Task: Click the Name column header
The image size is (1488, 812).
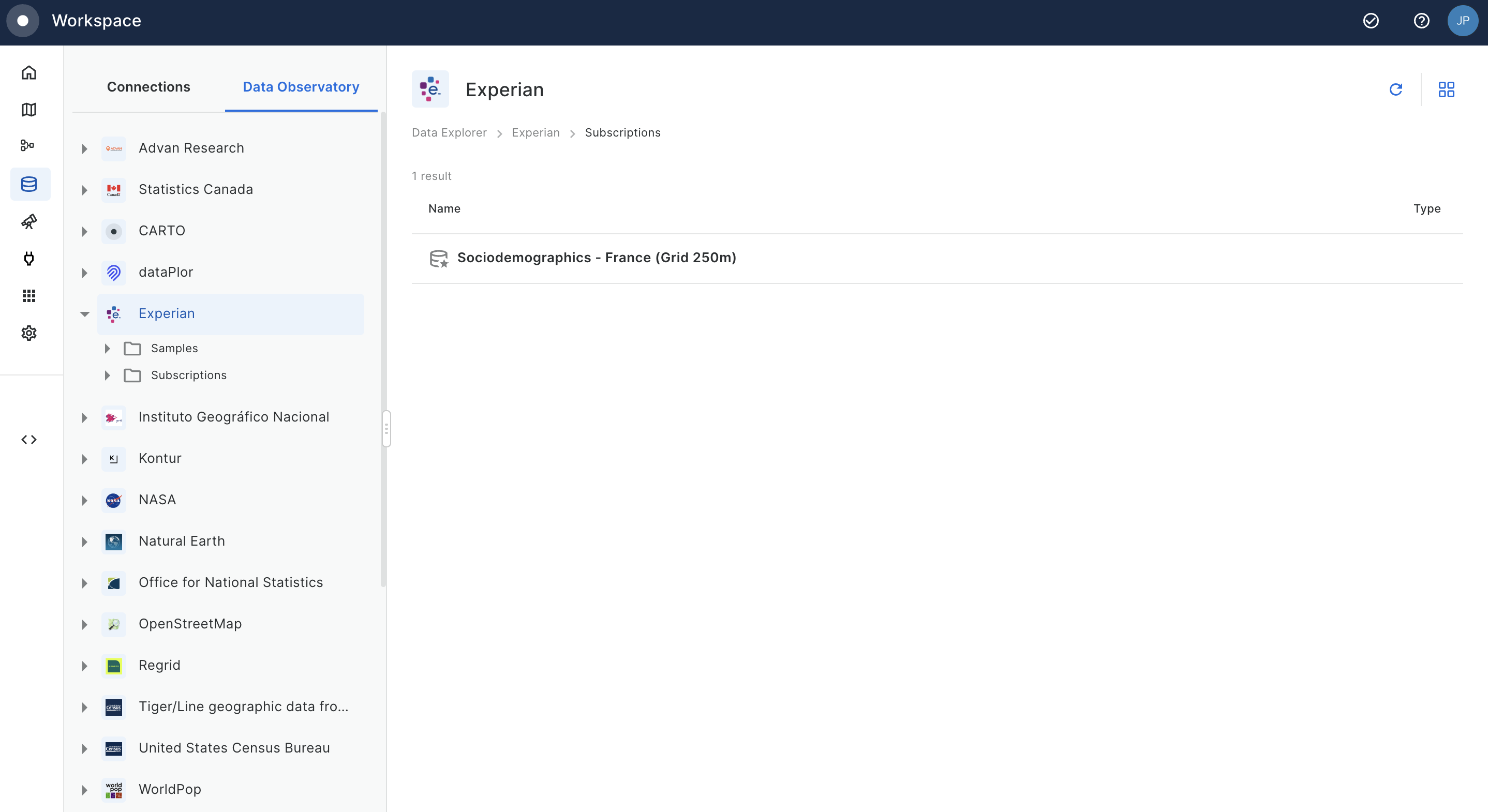Action: coord(444,208)
